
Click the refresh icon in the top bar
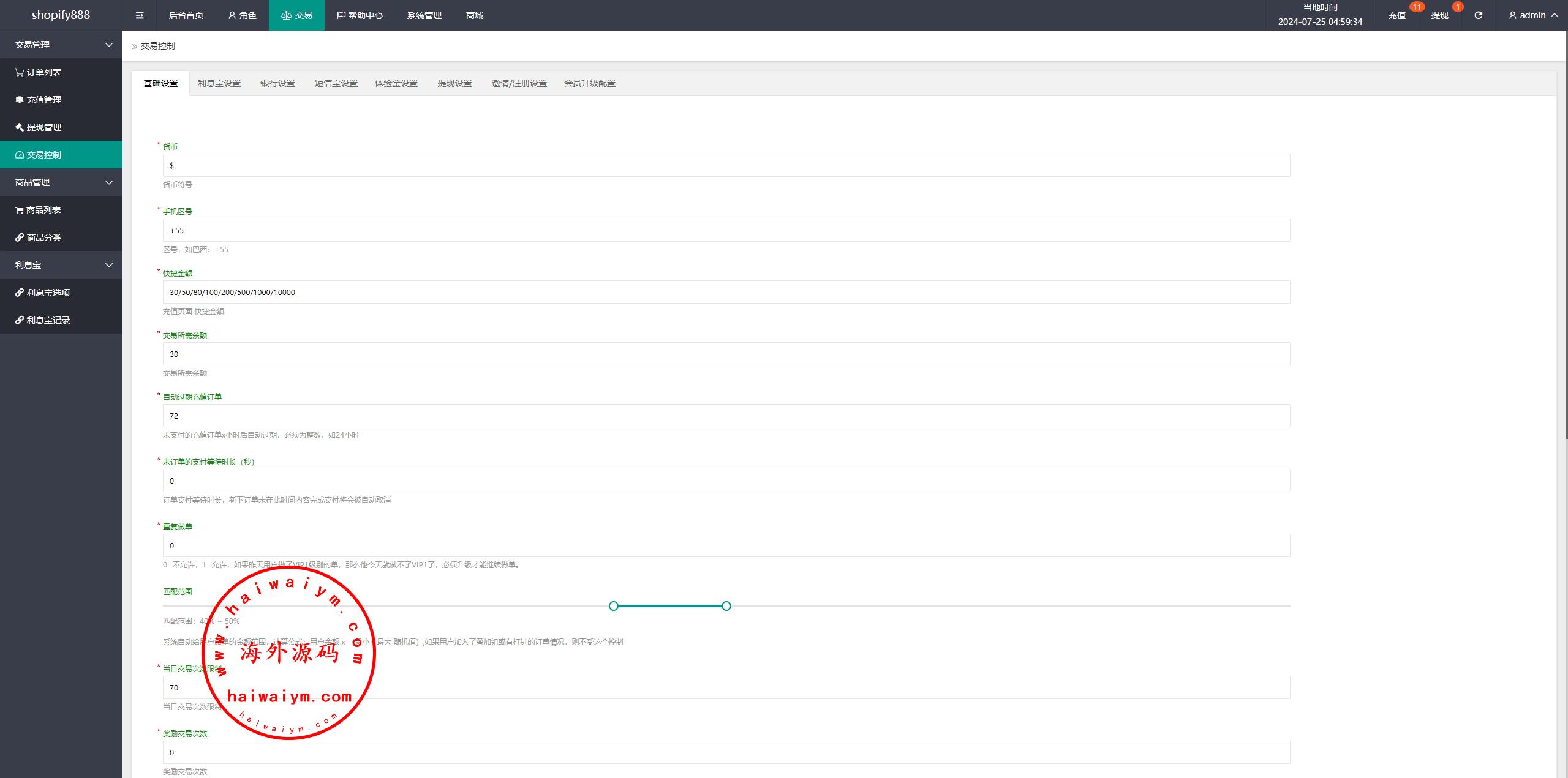(1478, 15)
